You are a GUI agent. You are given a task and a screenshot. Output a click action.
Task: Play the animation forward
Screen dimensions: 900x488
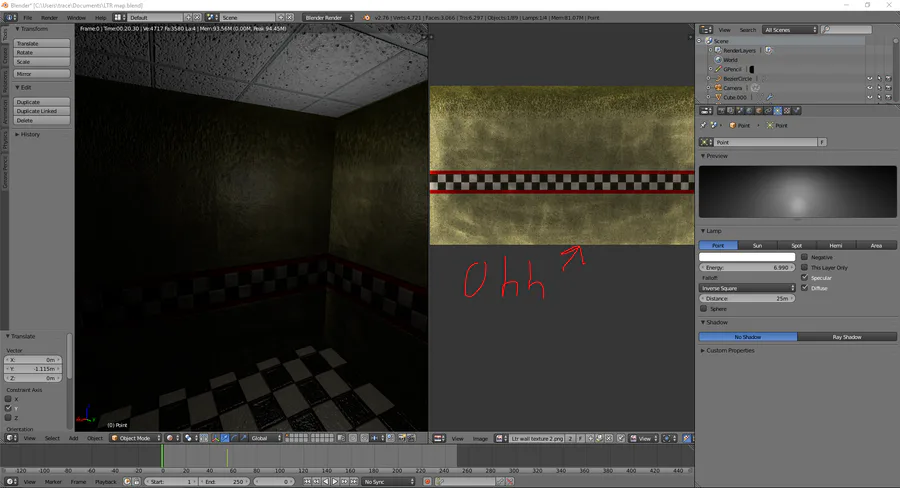tap(335, 482)
